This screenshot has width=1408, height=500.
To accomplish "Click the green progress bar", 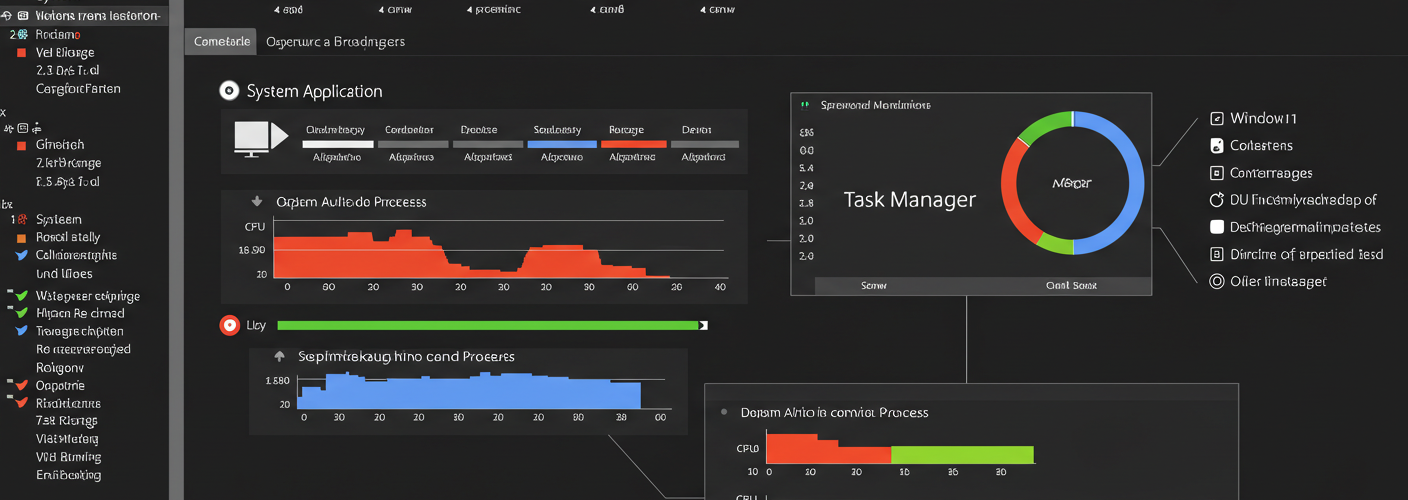I will [487, 325].
